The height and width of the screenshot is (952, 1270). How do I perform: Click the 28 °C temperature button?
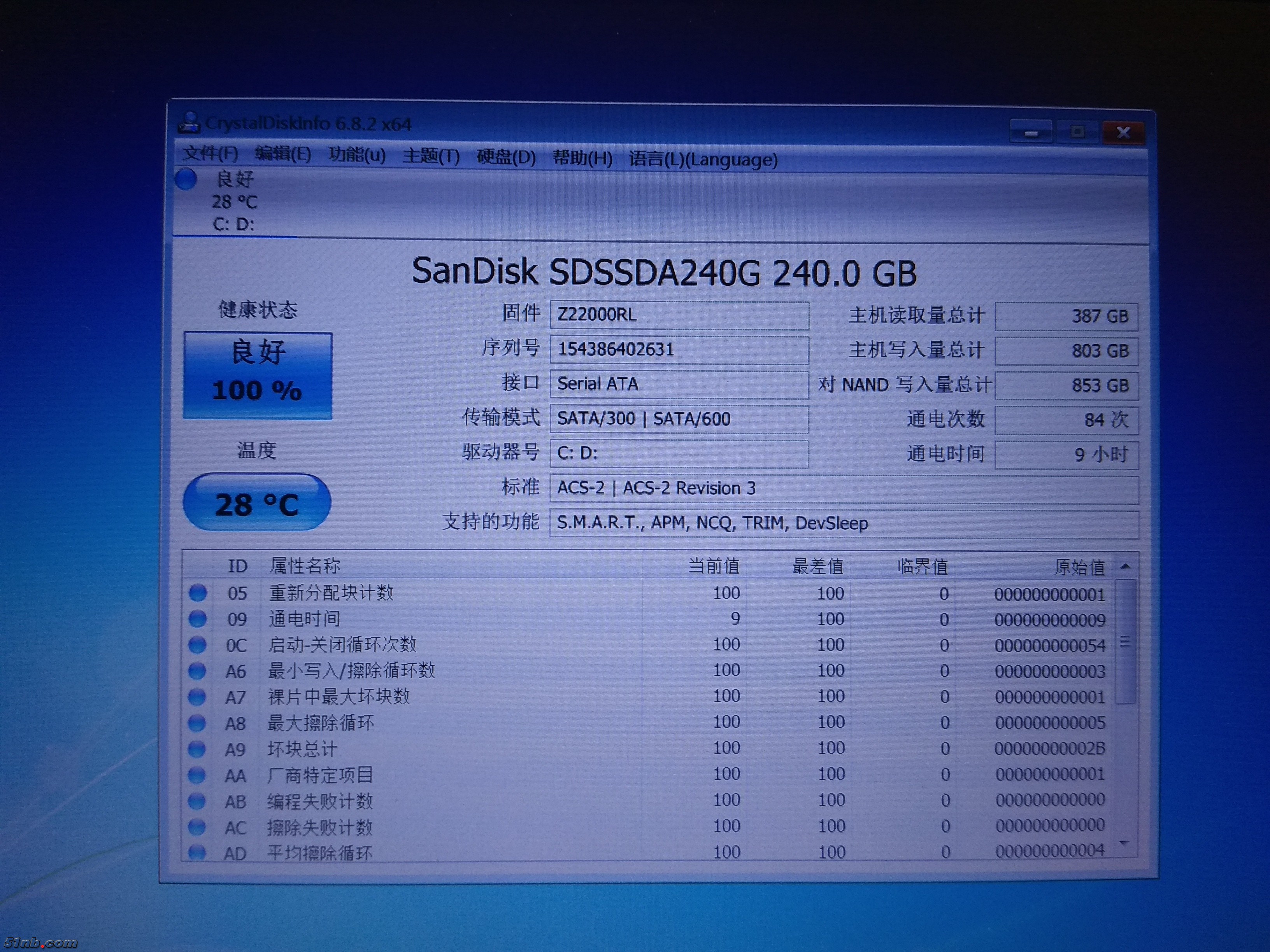coord(257,503)
